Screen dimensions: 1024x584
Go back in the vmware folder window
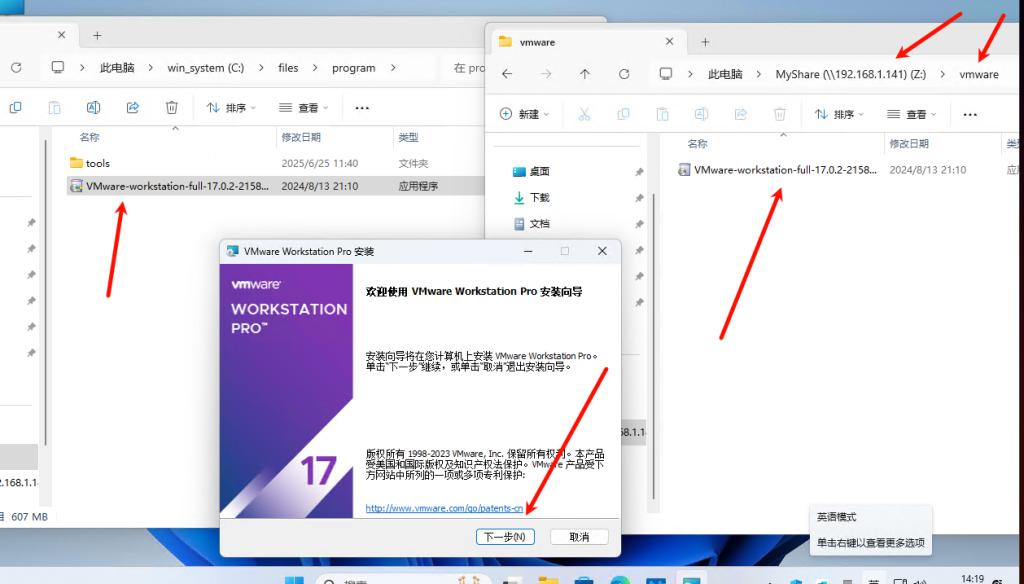tap(507, 74)
